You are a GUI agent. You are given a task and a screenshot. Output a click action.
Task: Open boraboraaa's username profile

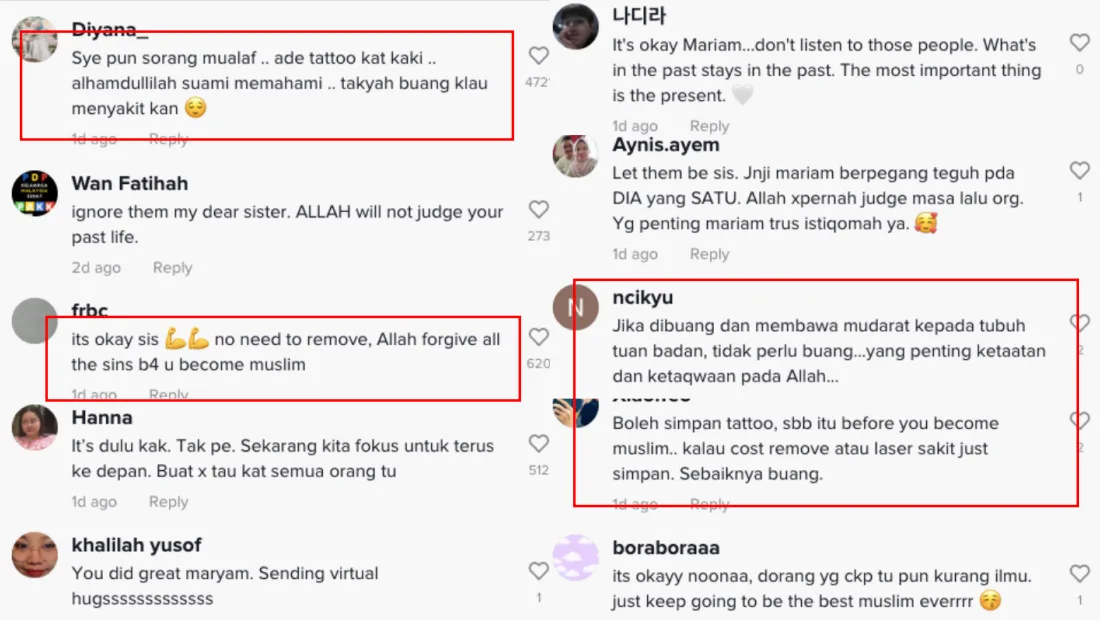coord(666,548)
